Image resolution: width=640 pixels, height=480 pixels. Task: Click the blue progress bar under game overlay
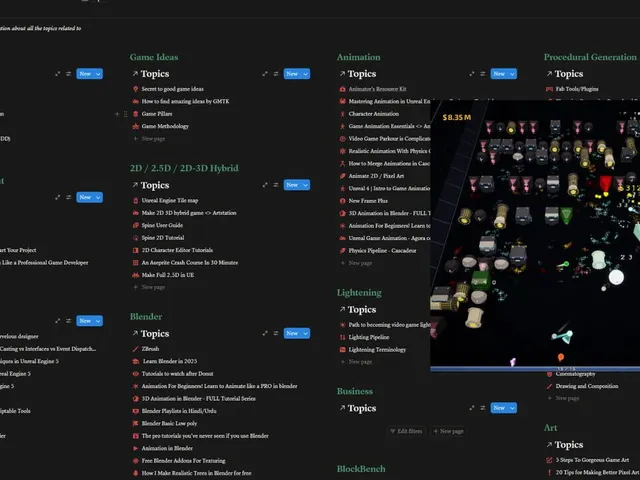coord(535,369)
